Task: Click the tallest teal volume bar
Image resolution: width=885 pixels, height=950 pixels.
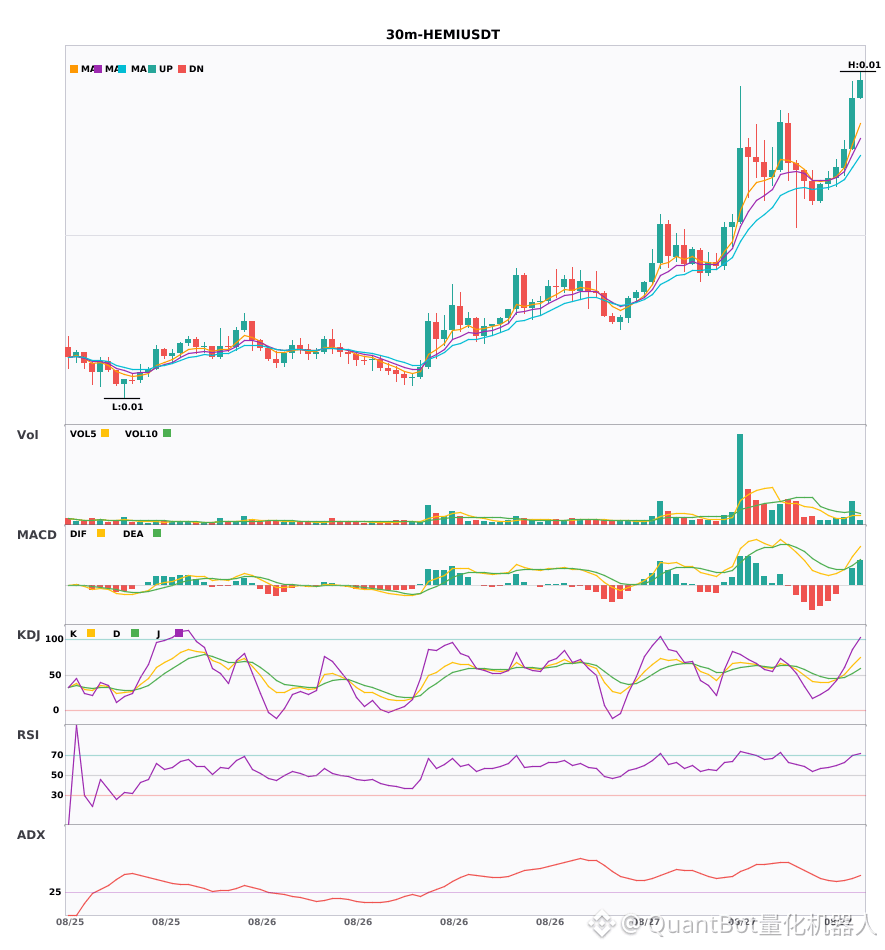Action: (x=740, y=479)
